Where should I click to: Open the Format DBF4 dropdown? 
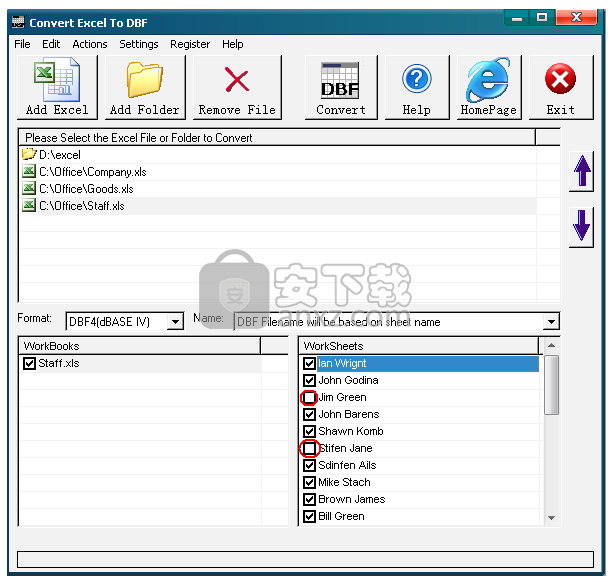pyautogui.click(x=175, y=322)
